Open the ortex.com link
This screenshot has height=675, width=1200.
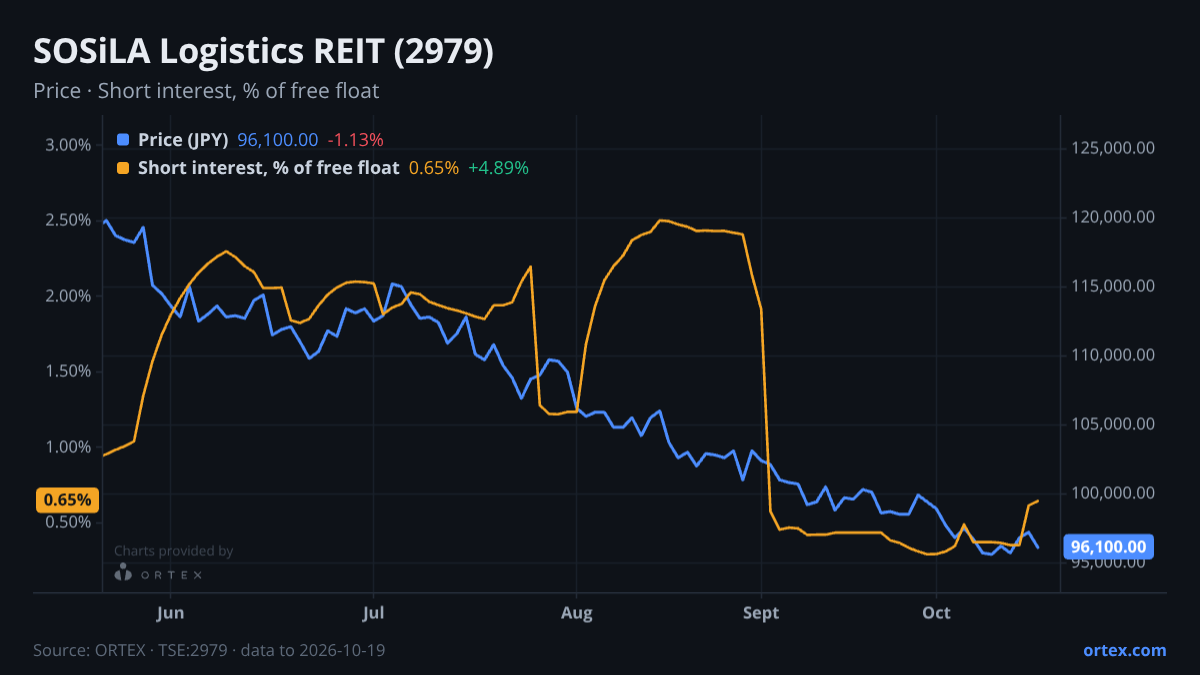click(1124, 650)
